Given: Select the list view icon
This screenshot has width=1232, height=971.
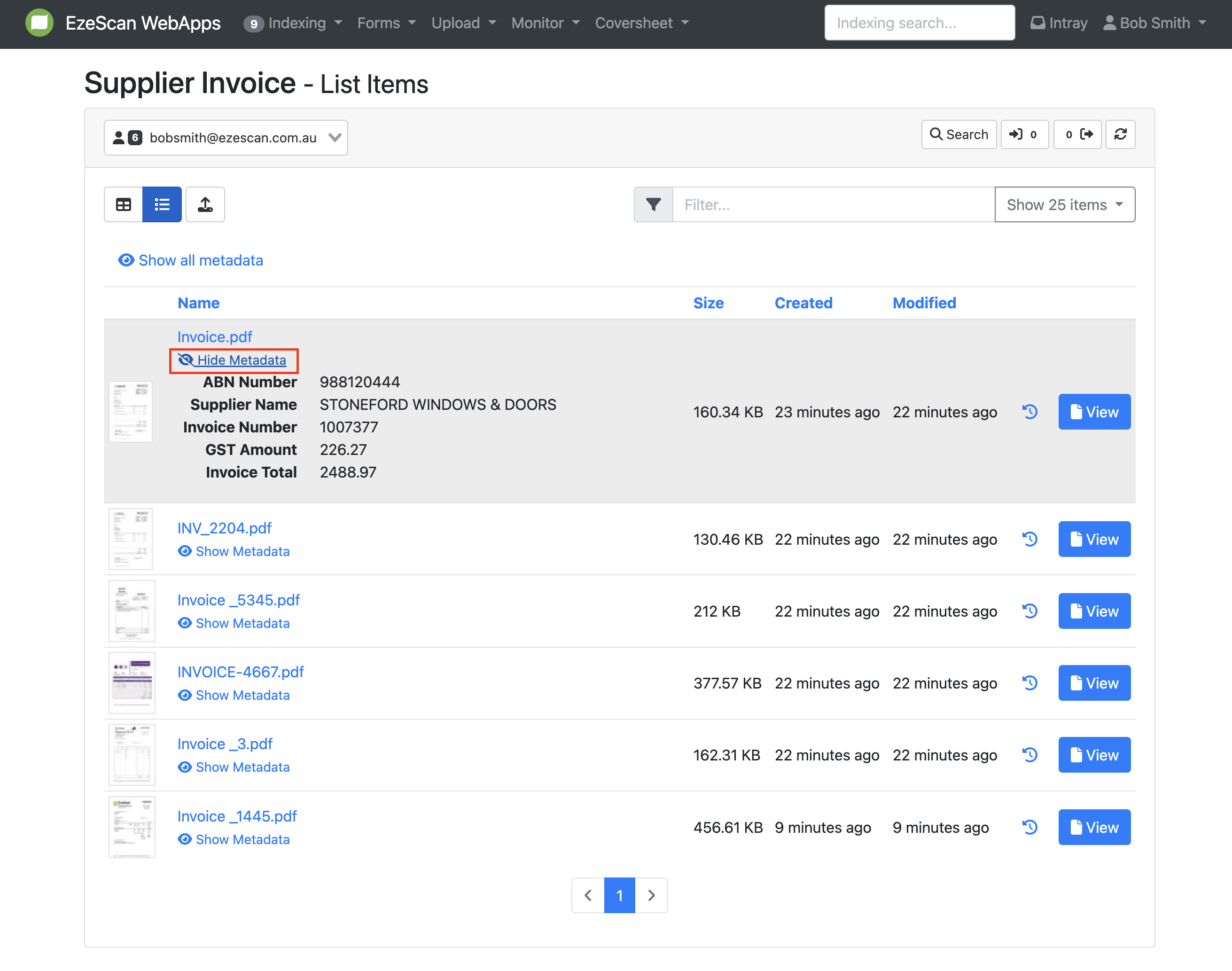Looking at the screenshot, I should [x=162, y=204].
